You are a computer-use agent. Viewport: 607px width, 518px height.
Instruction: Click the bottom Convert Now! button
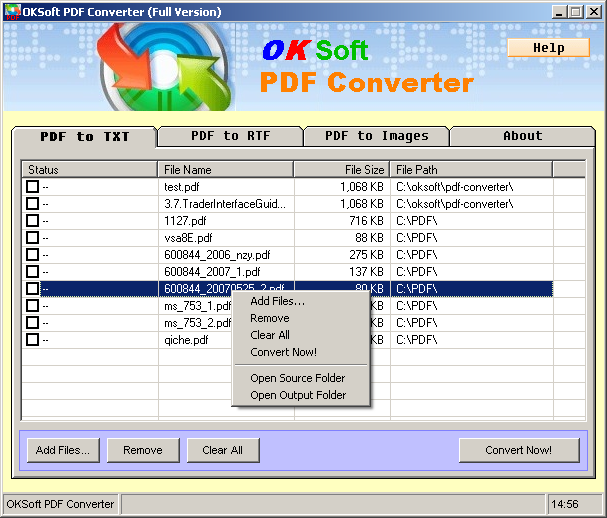point(518,450)
